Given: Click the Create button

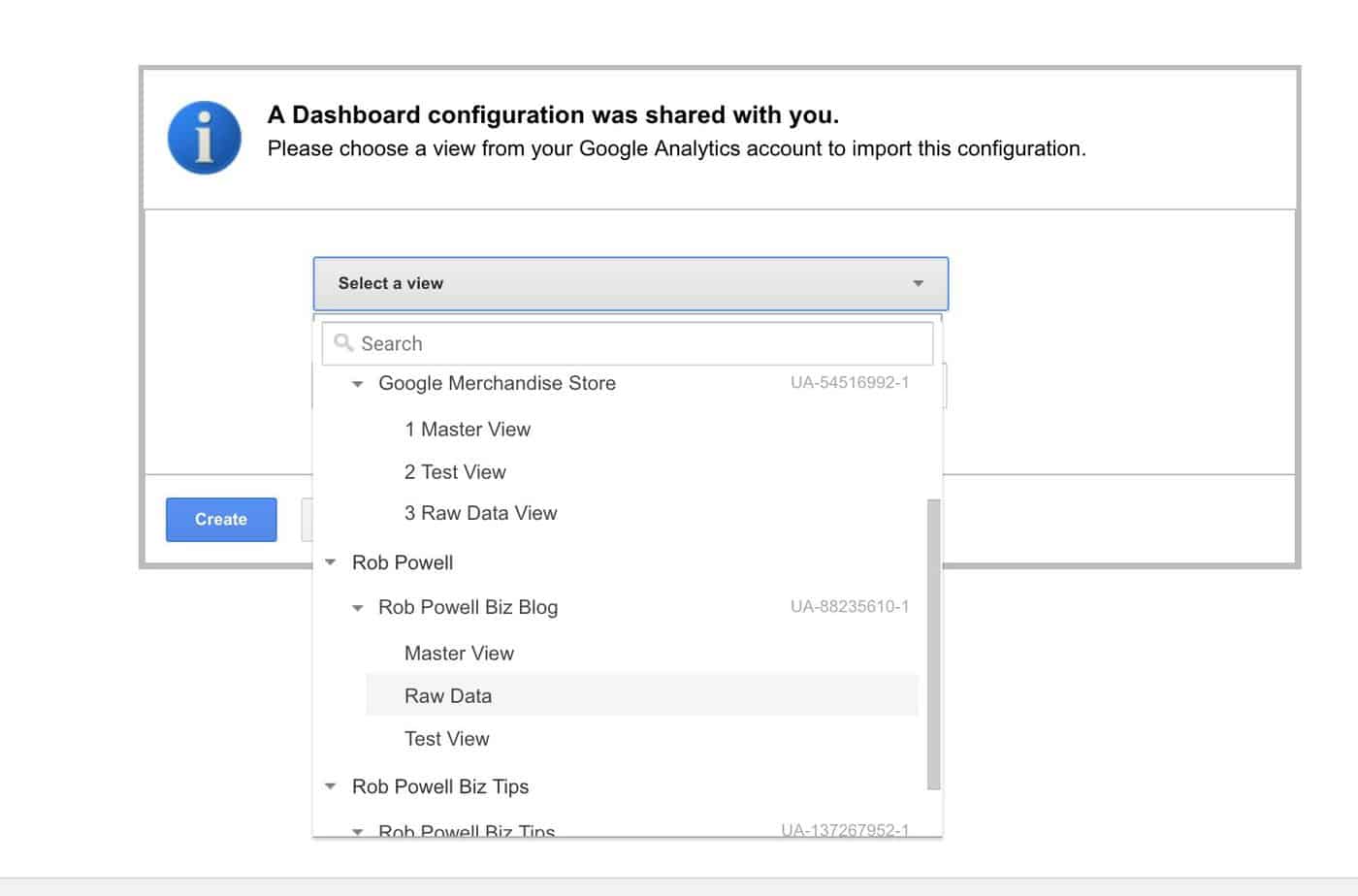Looking at the screenshot, I should (221, 520).
